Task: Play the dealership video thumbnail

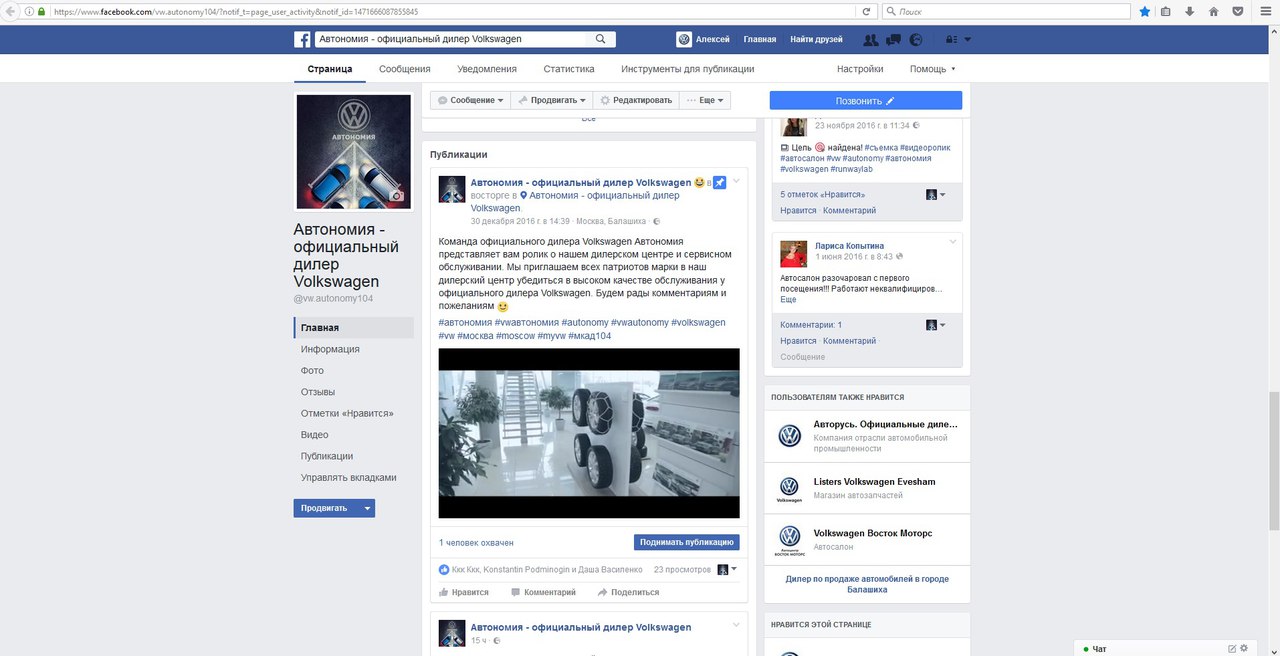Action: click(589, 433)
